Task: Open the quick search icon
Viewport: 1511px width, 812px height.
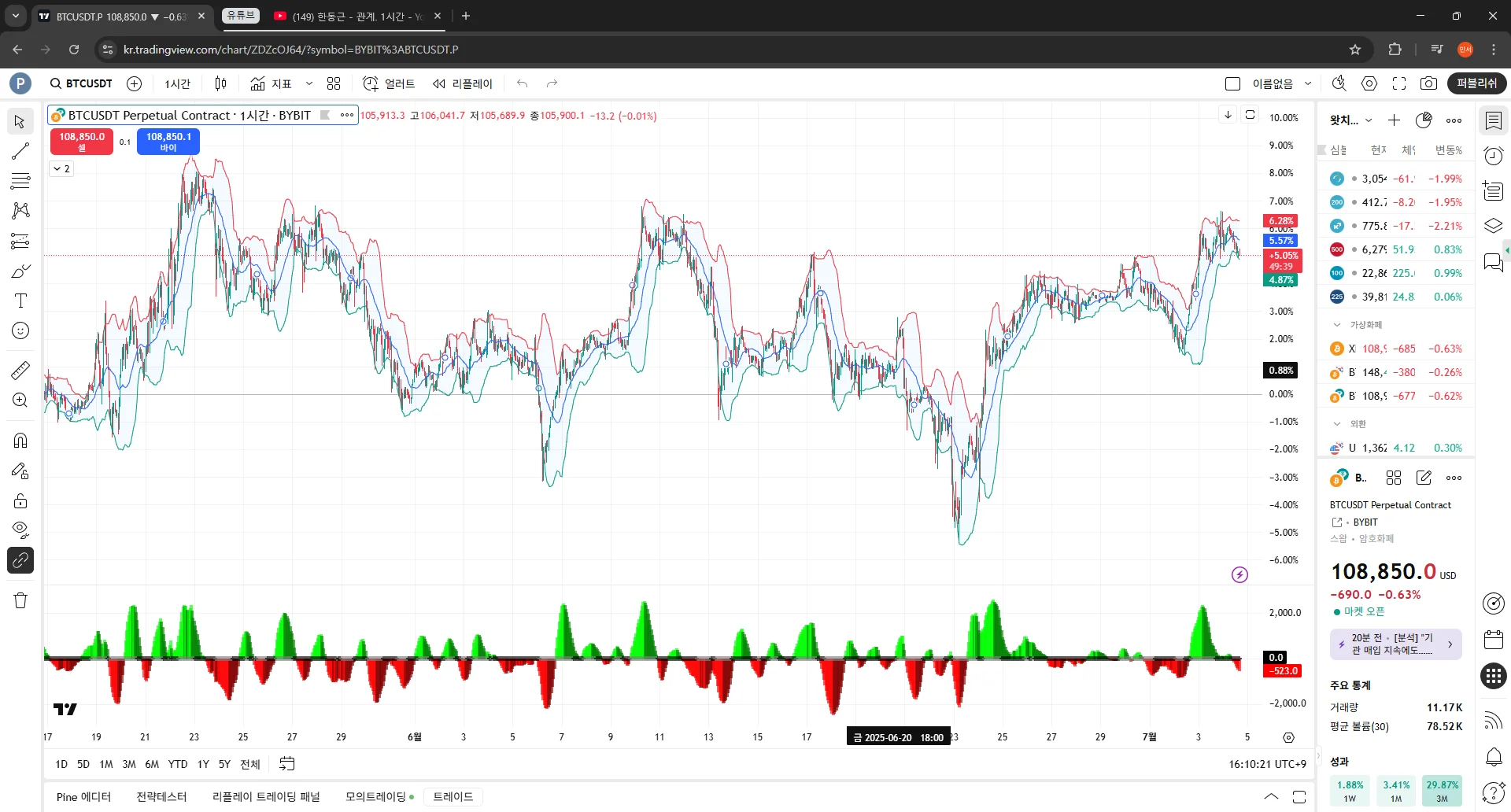Action: (x=1339, y=83)
